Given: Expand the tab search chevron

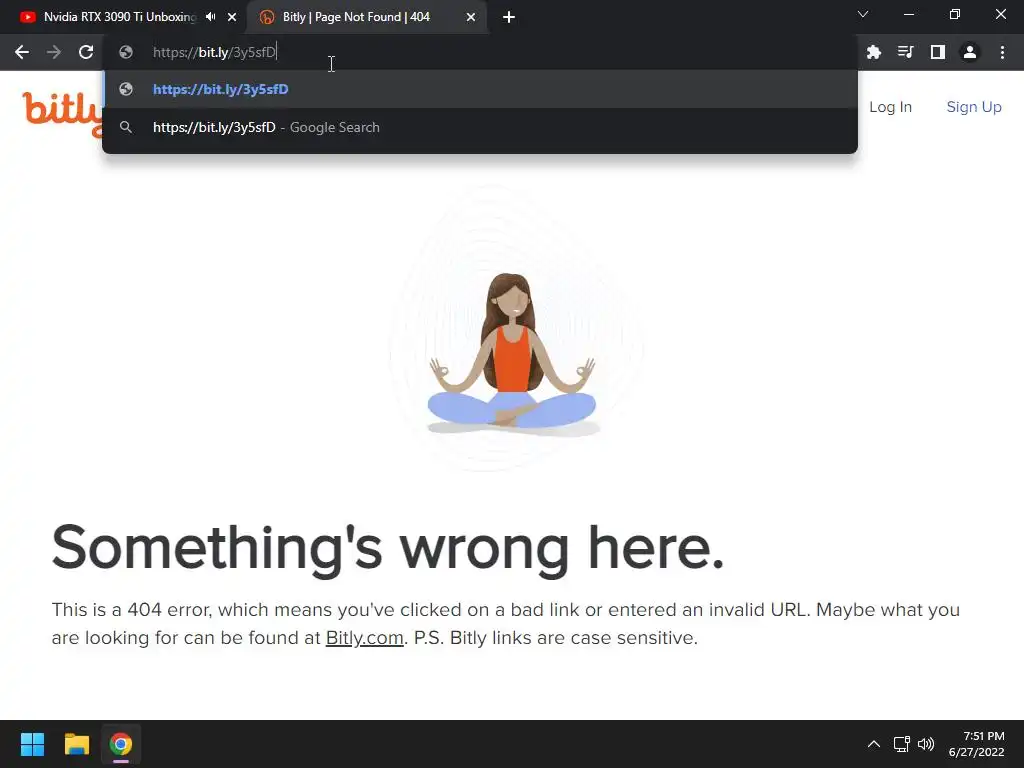Looking at the screenshot, I should [x=863, y=14].
